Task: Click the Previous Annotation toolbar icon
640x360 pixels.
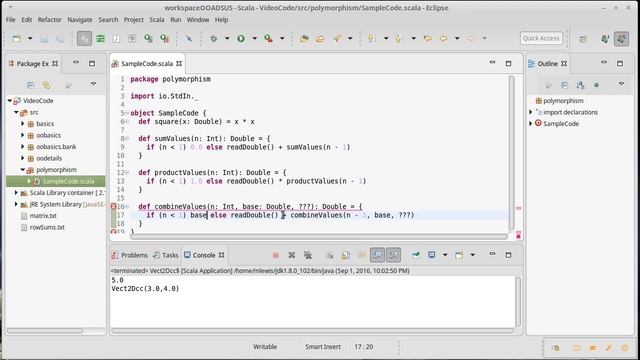Action: pyautogui.click(x=399, y=38)
